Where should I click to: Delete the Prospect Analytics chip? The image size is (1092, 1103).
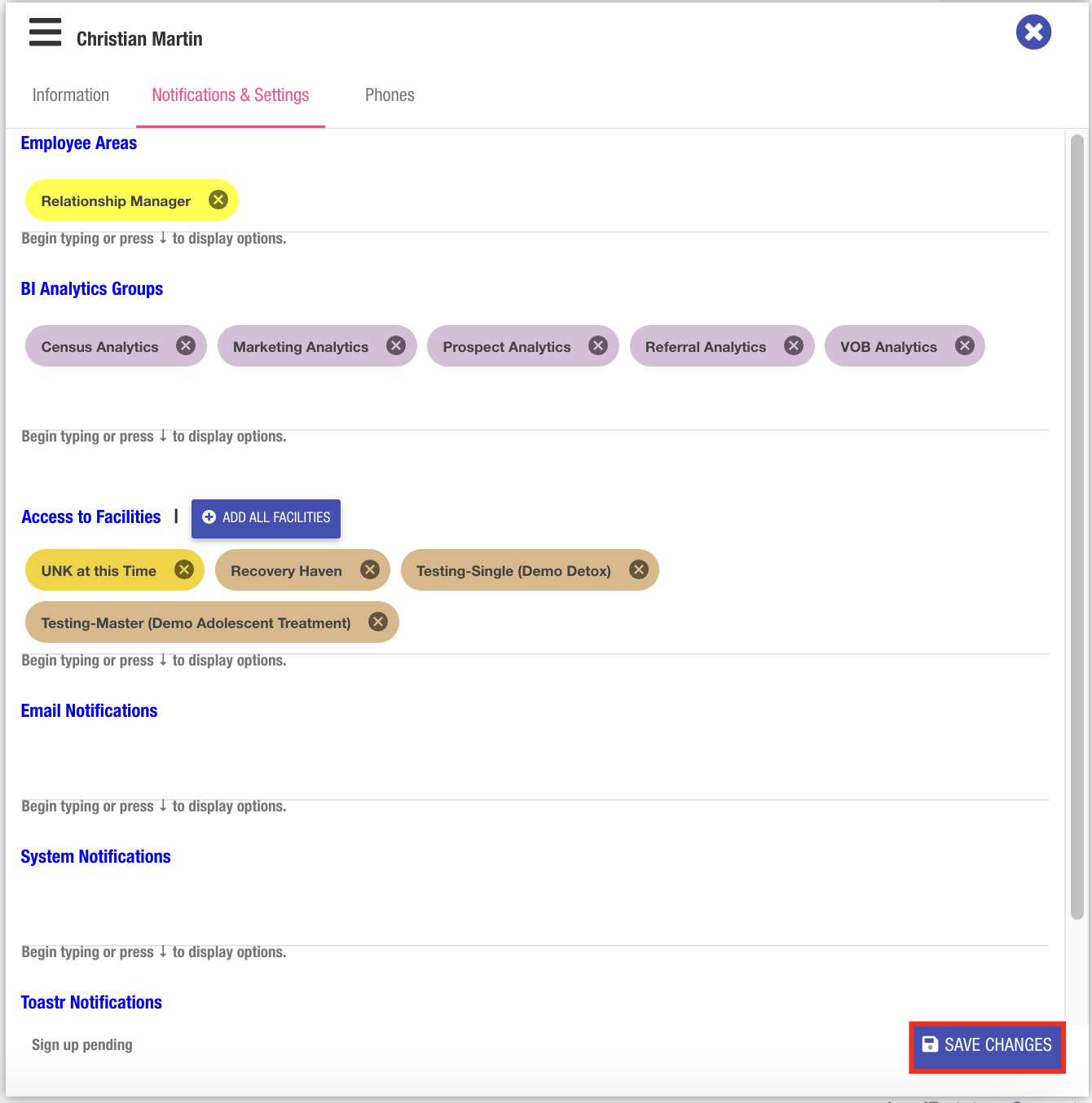point(598,345)
